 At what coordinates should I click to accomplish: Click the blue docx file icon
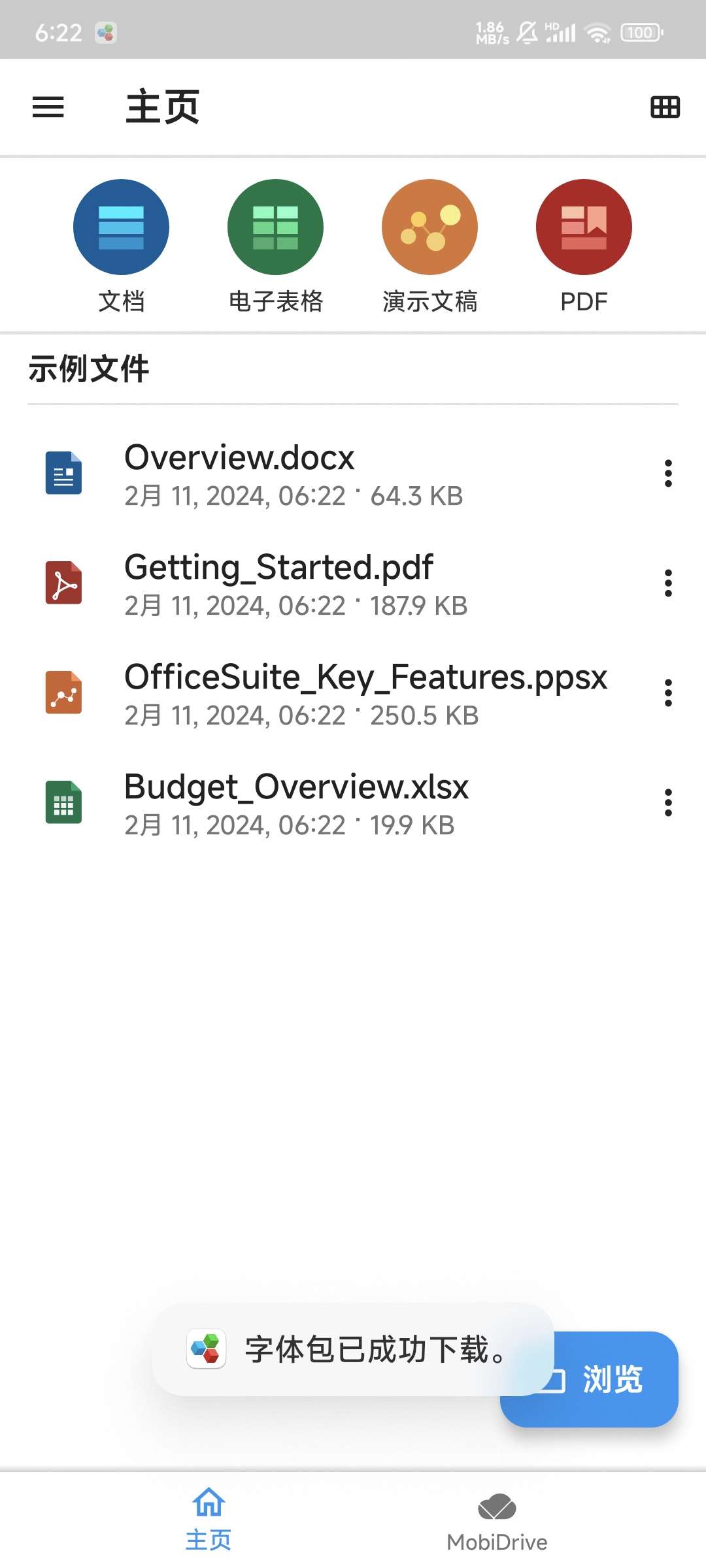pyautogui.click(x=63, y=473)
